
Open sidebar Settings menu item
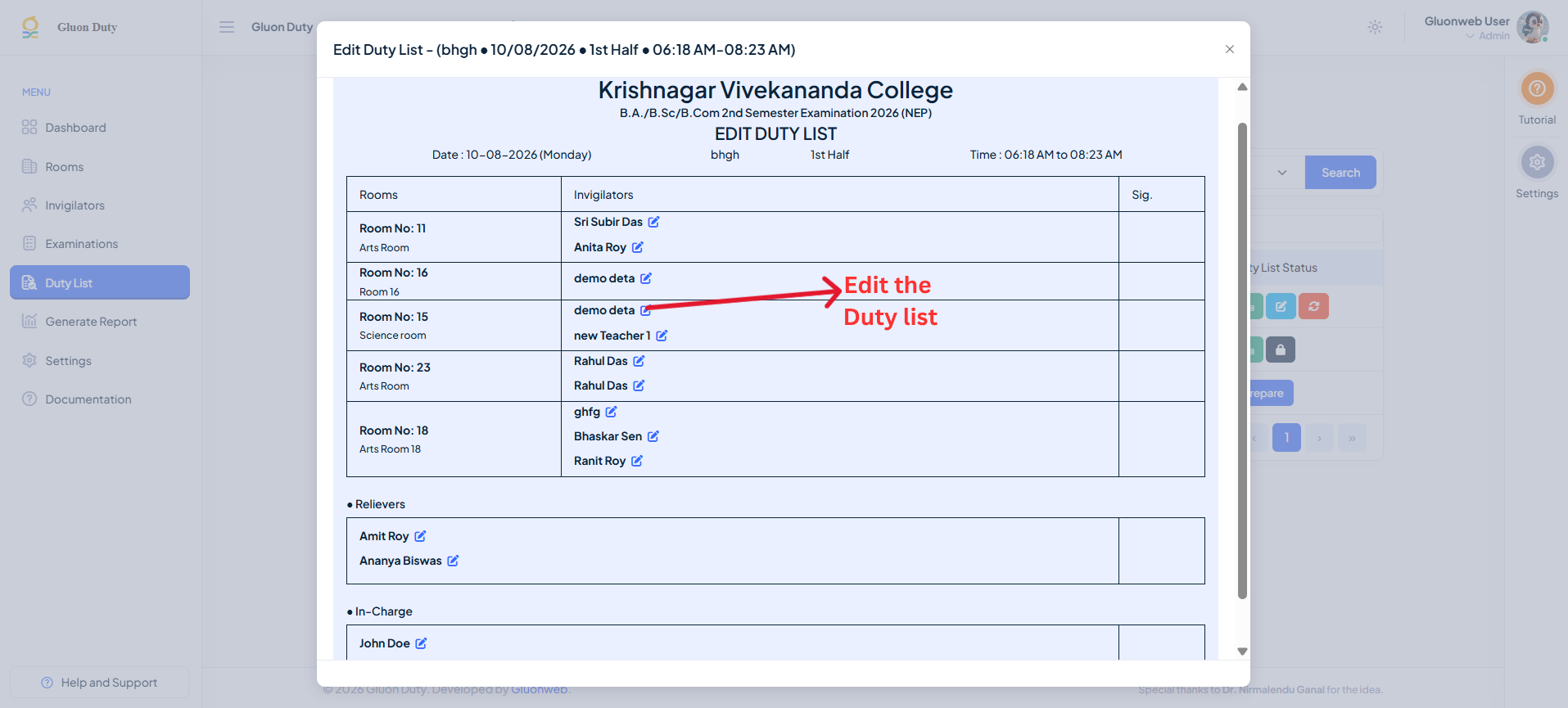pyautogui.click(x=100, y=361)
